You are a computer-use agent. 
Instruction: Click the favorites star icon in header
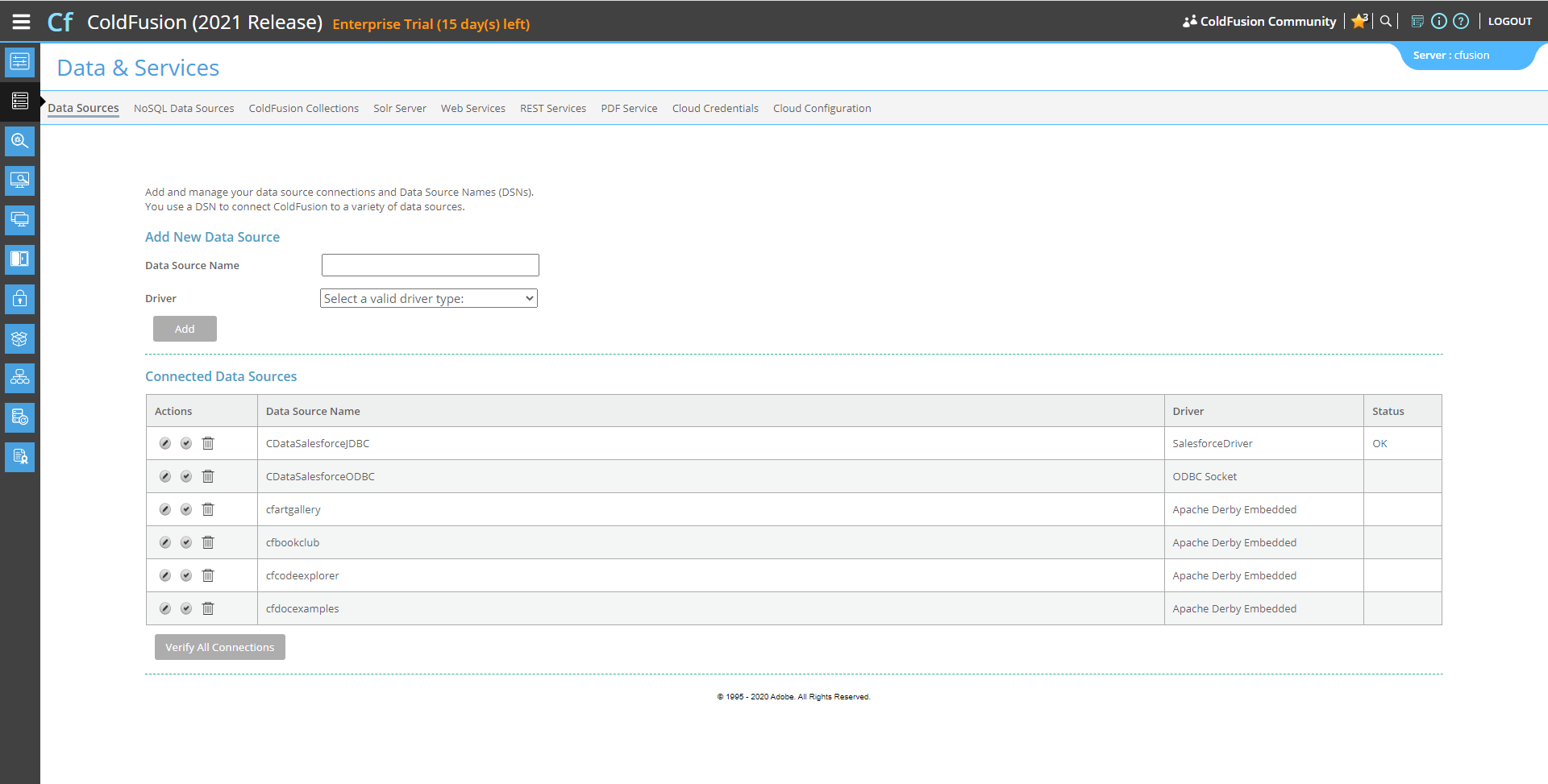pos(1359,22)
